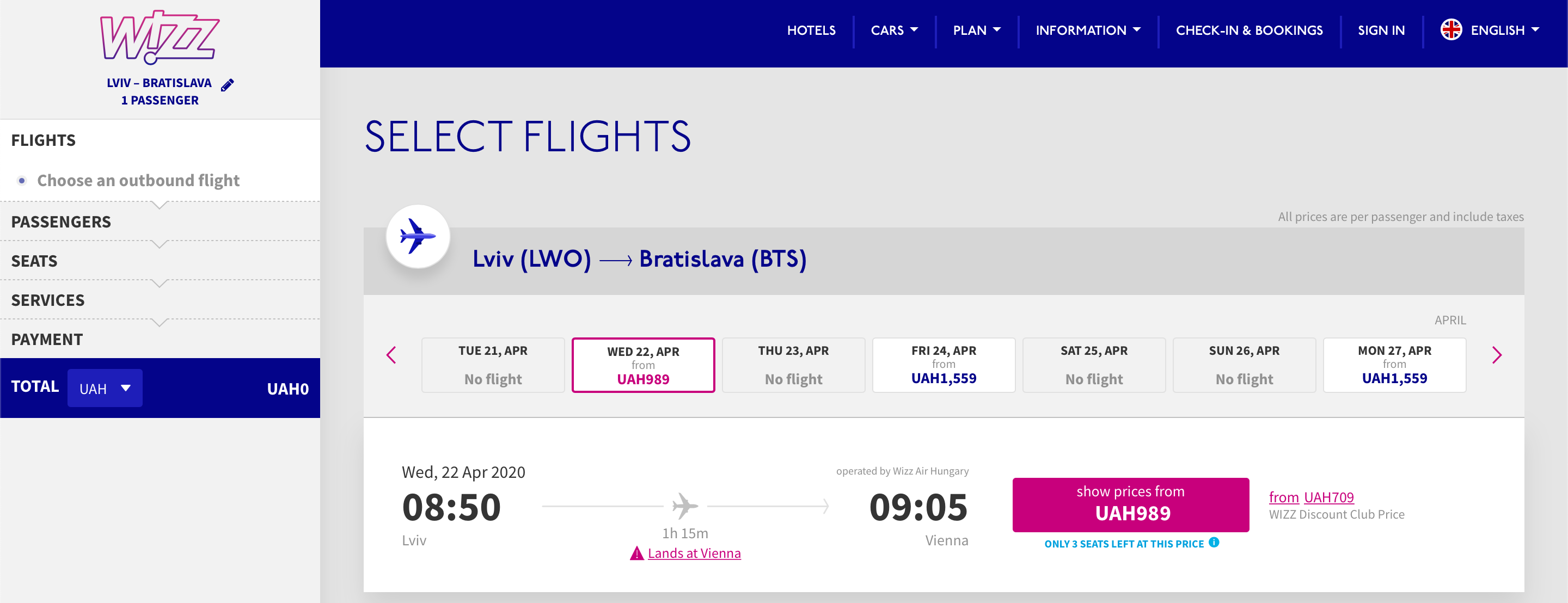Open the seats-left info icon
1568x603 pixels.
(x=1214, y=542)
